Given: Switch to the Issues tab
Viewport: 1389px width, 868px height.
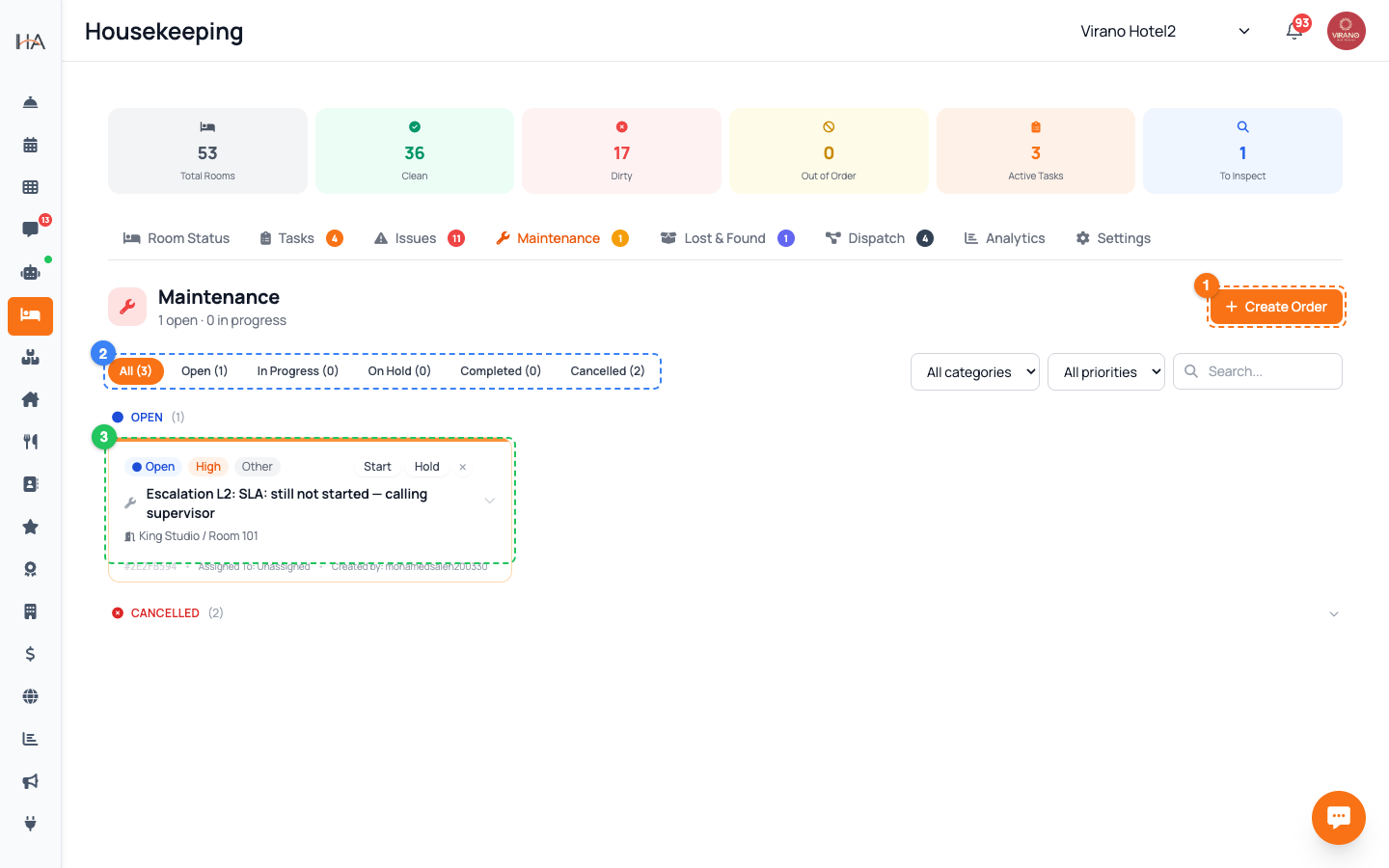Looking at the screenshot, I should click(419, 238).
